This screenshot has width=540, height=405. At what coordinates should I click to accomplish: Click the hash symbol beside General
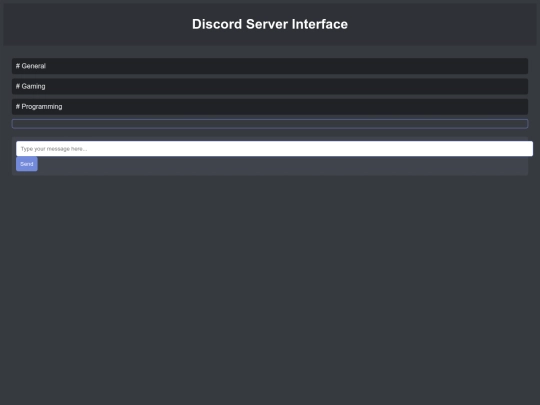pos(18,66)
